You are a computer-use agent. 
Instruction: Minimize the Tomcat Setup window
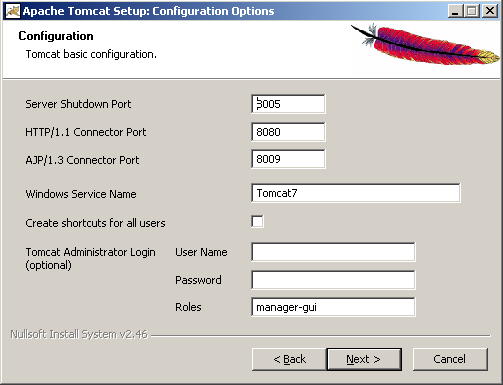tap(455, 11)
